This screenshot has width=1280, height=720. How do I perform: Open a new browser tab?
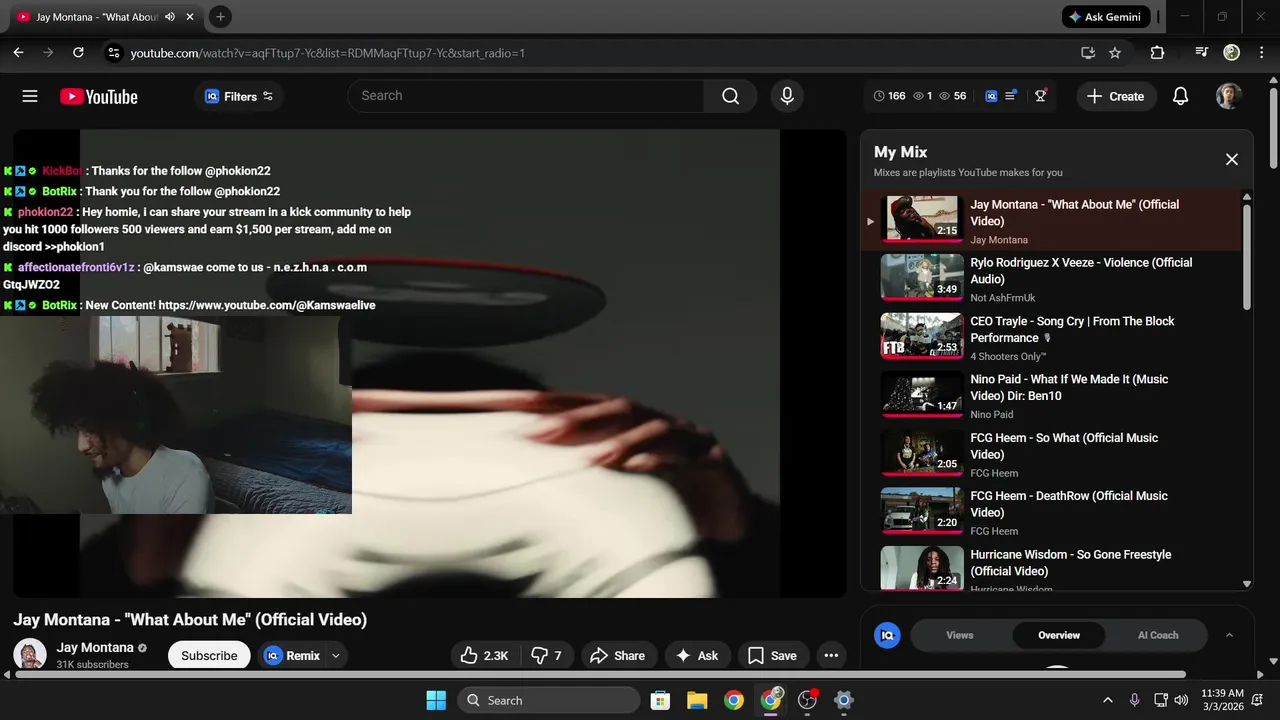point(220,16)
